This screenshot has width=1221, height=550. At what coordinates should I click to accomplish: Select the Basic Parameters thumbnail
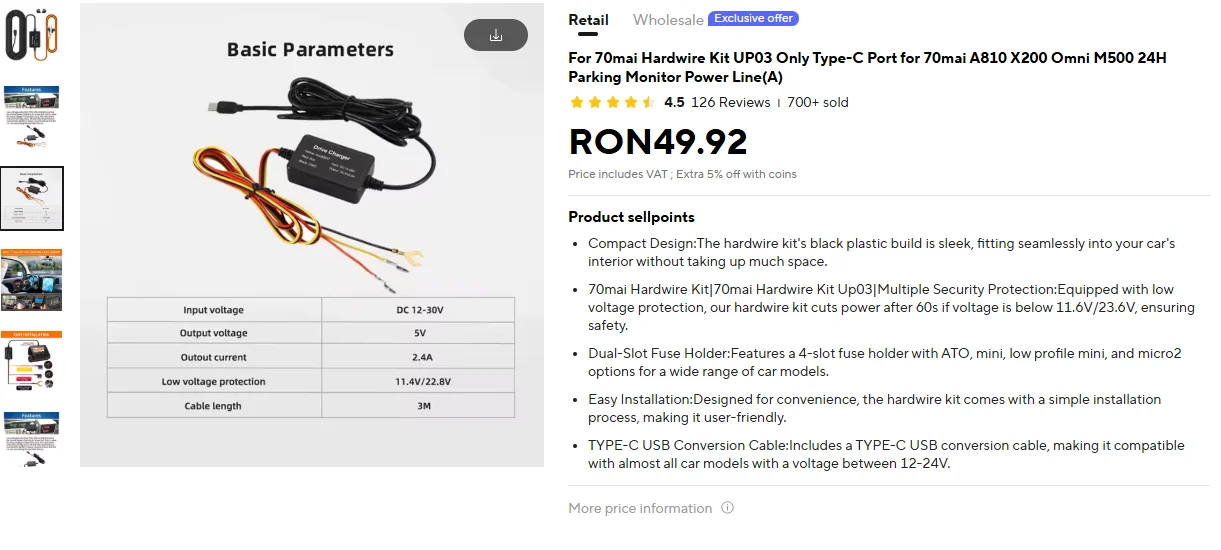32,199
